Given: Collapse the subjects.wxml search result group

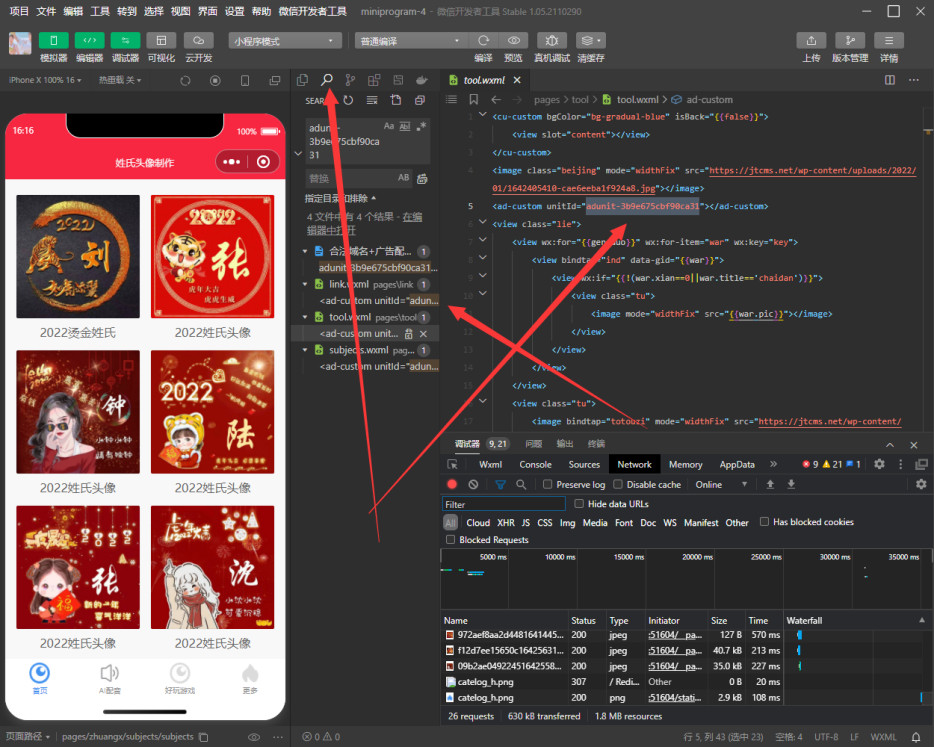Looking at the screenshot, I should click(x=305, y=350).
